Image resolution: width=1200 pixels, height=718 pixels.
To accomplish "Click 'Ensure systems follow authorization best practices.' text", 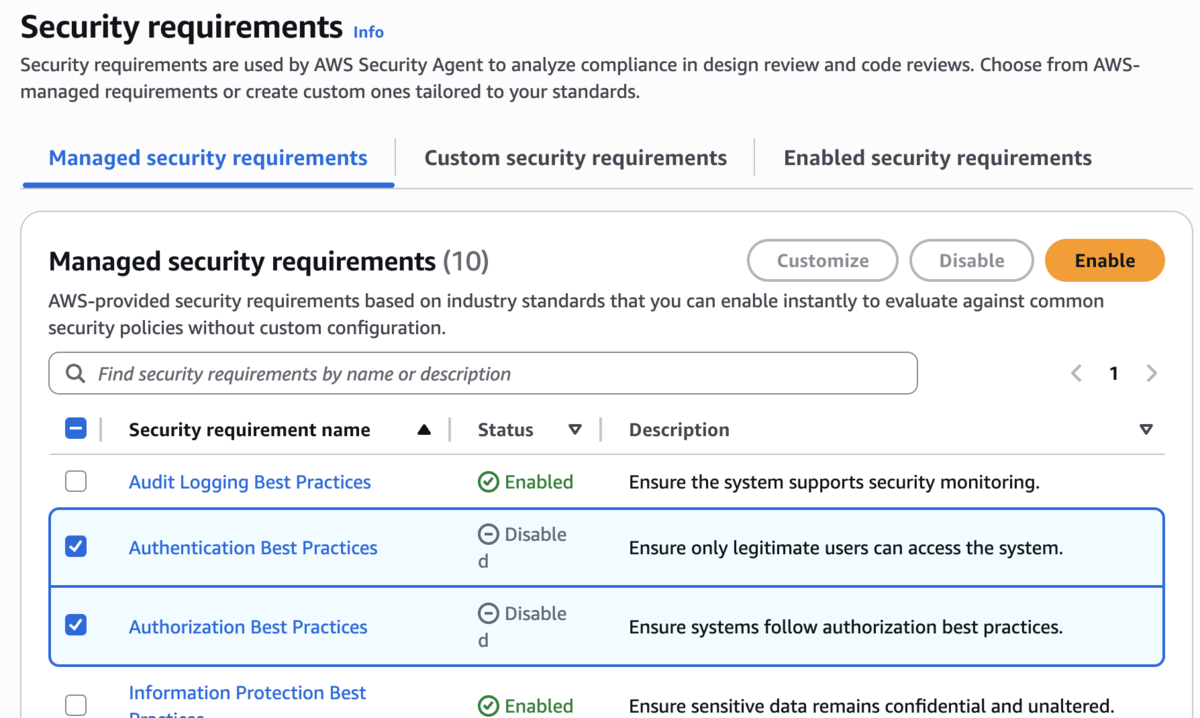I will [x=845, y=627].
